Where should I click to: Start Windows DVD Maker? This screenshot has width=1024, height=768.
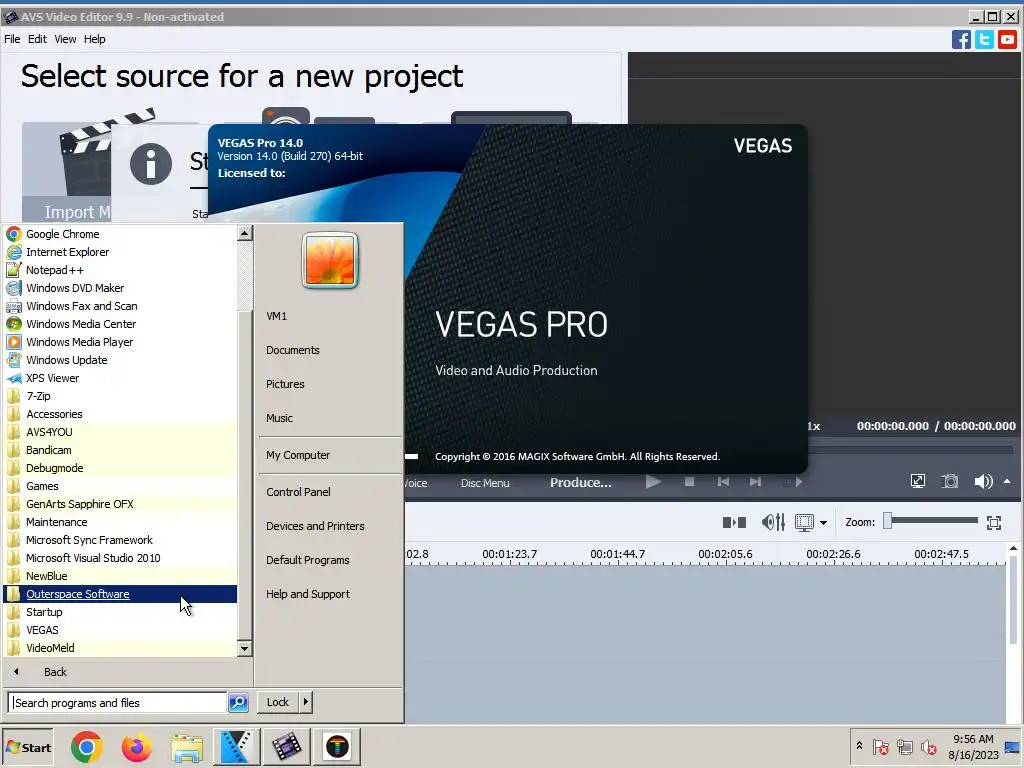point(120,288)
